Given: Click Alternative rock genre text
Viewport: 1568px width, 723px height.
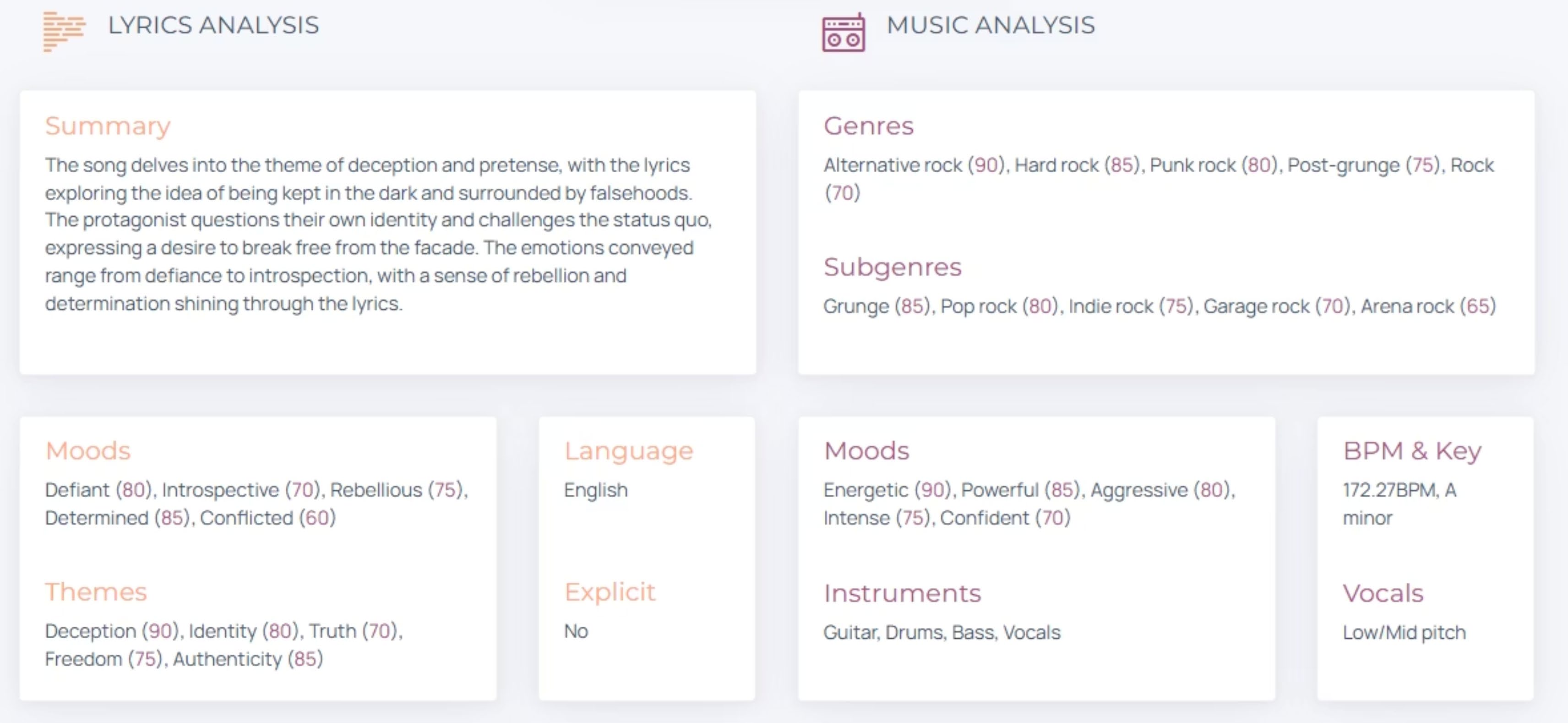Looking at the screenshot, I should 893,165.
